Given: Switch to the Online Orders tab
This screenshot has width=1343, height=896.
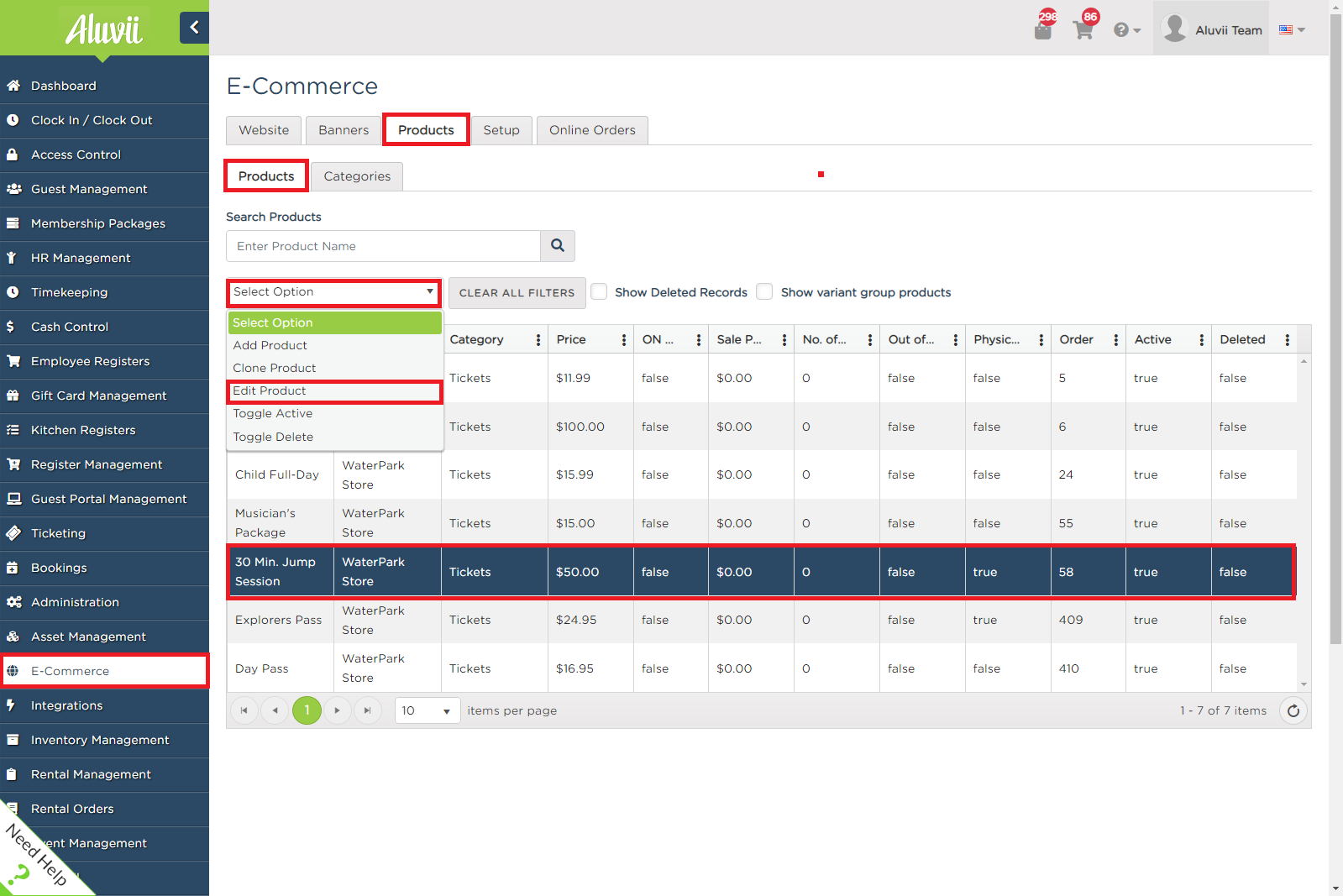Looking at the screenshot, I should pyautogui.click(x=592, y=130).
